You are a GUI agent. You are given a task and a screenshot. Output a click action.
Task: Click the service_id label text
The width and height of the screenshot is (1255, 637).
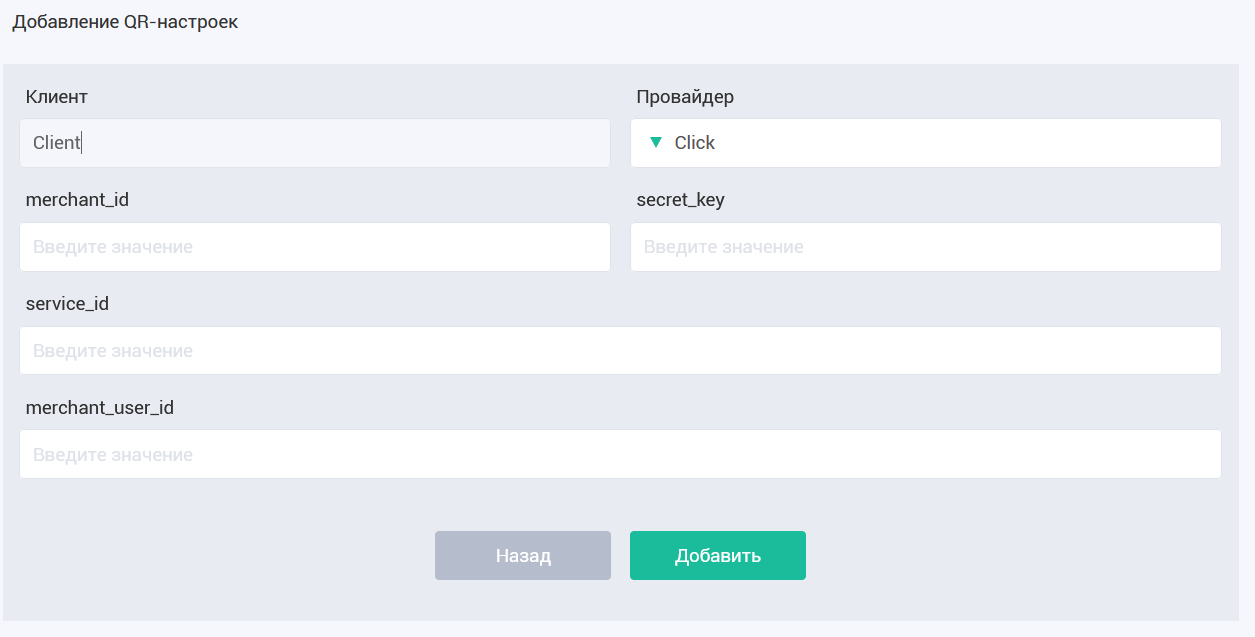(x=67, y=304)
